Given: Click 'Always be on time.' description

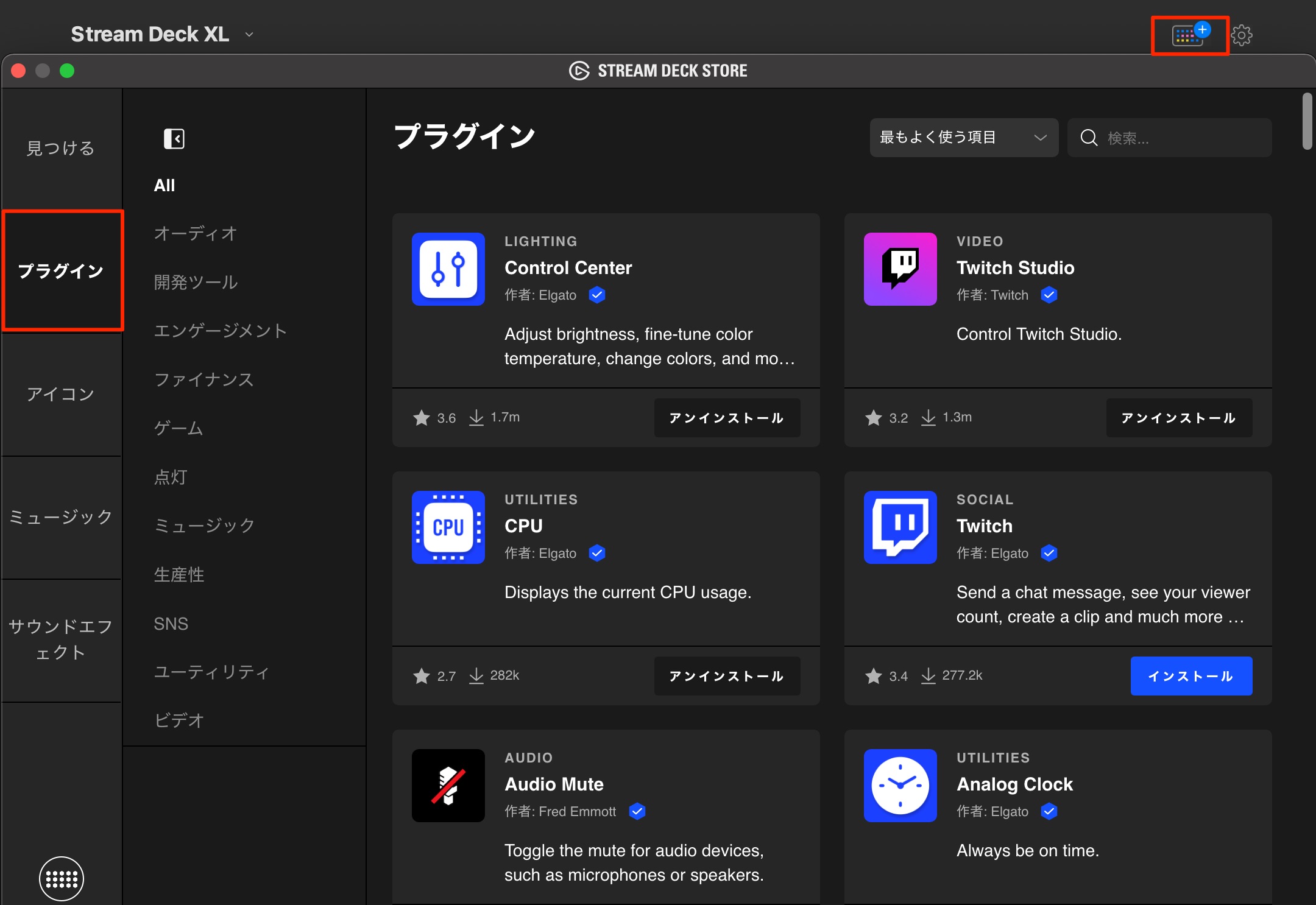Looking at the screenshot, I should [1028, 851].
